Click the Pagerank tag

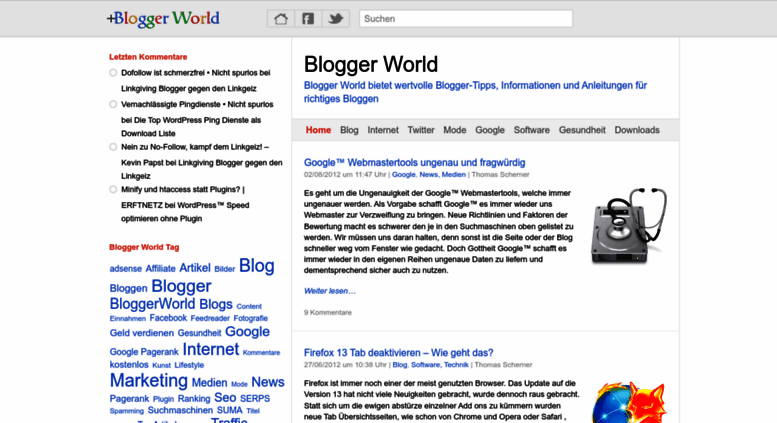[129, 399]
